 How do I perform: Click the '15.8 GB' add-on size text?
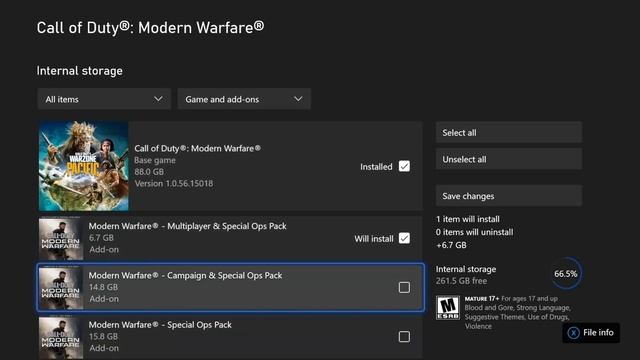[103, 336]
